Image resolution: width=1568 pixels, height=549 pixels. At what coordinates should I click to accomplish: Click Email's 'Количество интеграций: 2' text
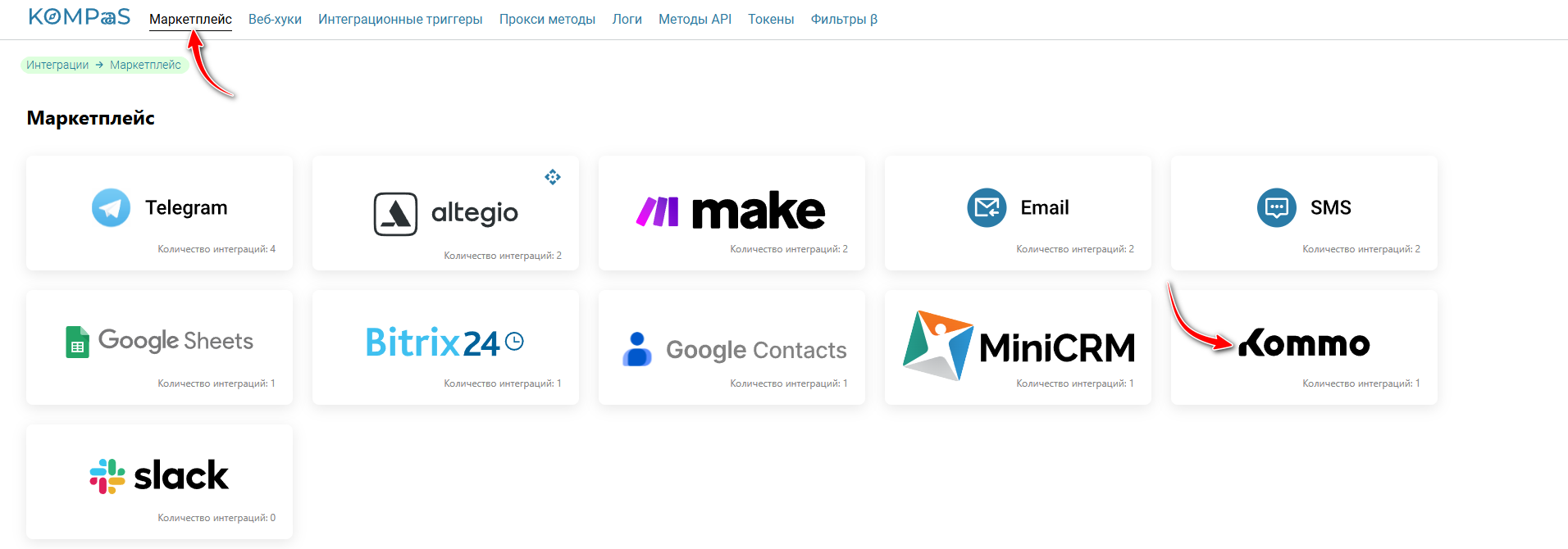[1075, 249]
